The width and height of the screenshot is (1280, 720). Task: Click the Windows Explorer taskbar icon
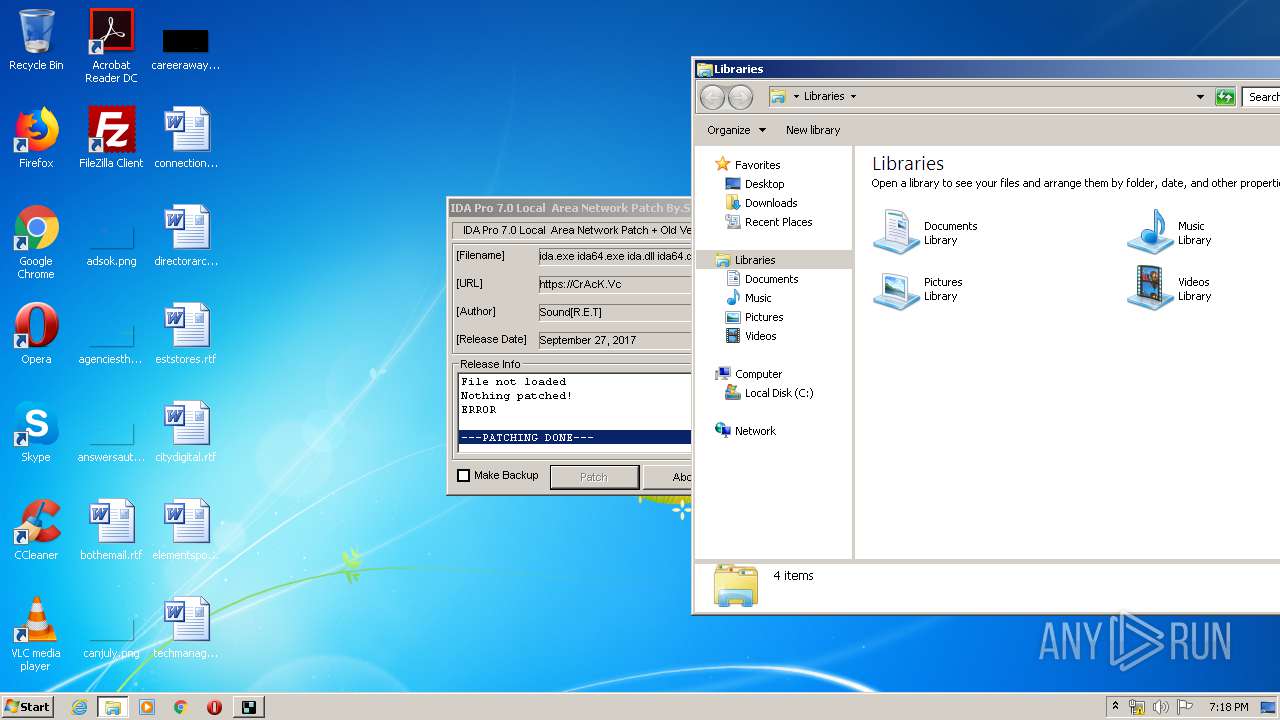(x=113, y=707)
